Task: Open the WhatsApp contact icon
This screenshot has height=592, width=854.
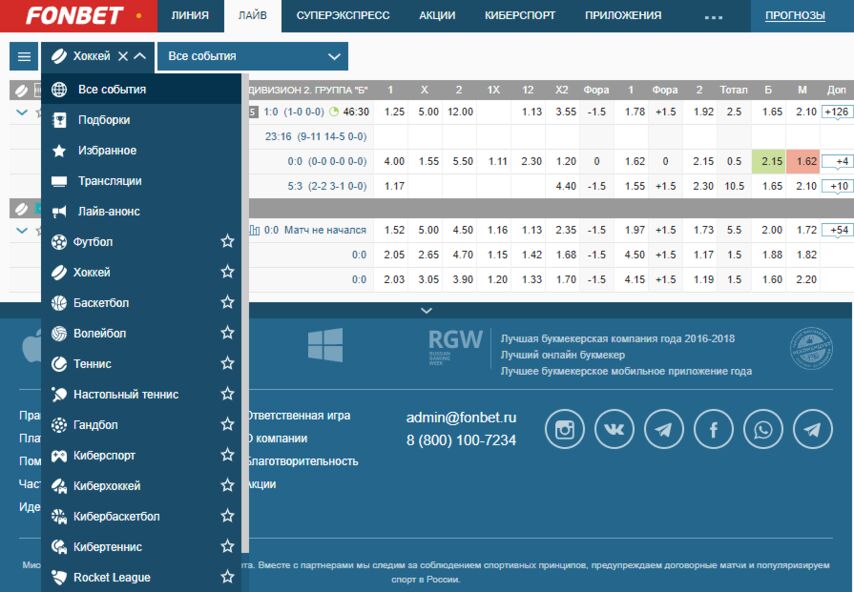Action: click(763, 429)
